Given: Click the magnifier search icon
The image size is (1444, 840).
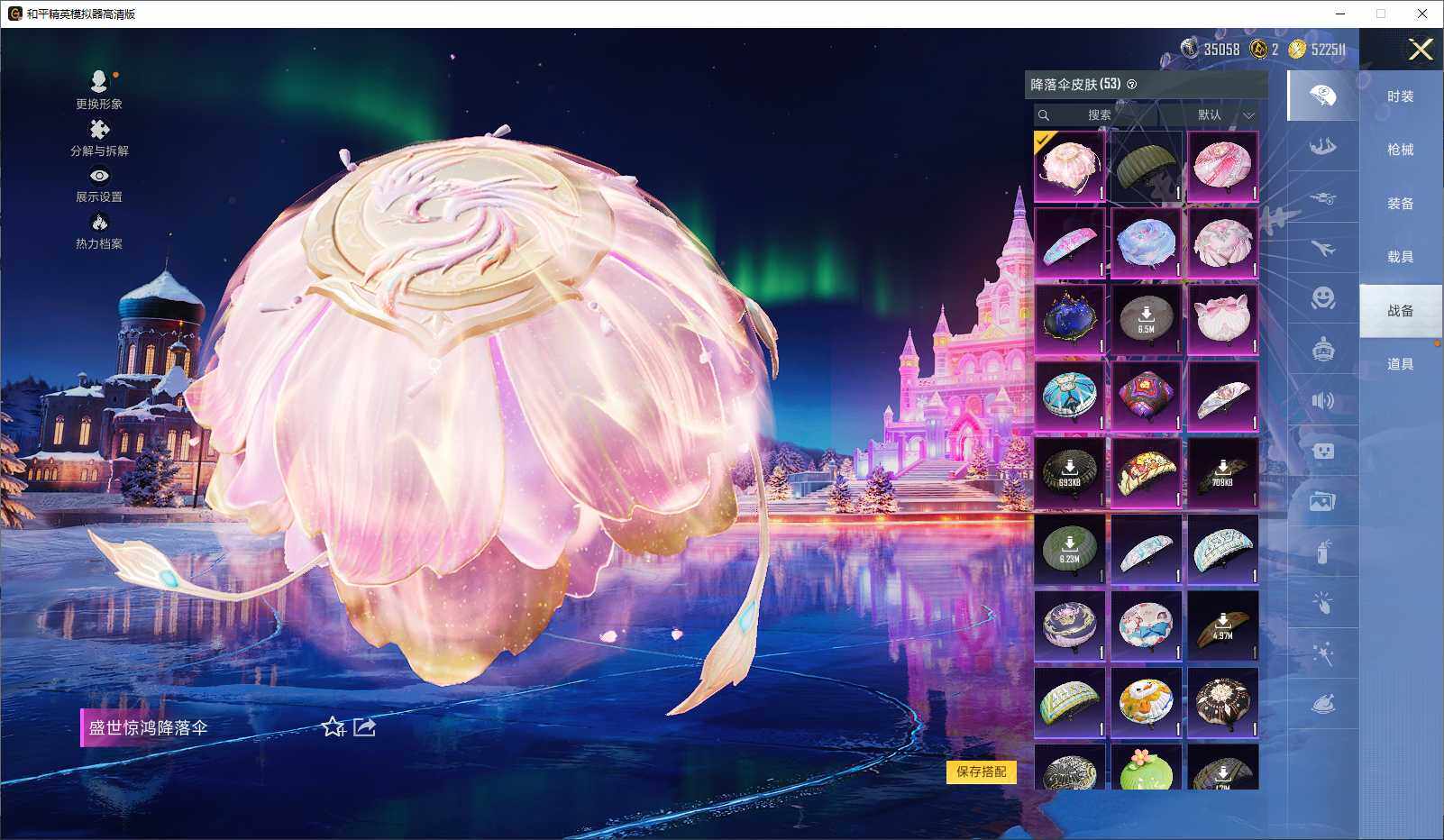Looking at the screenshot, I should [1044, 115].
